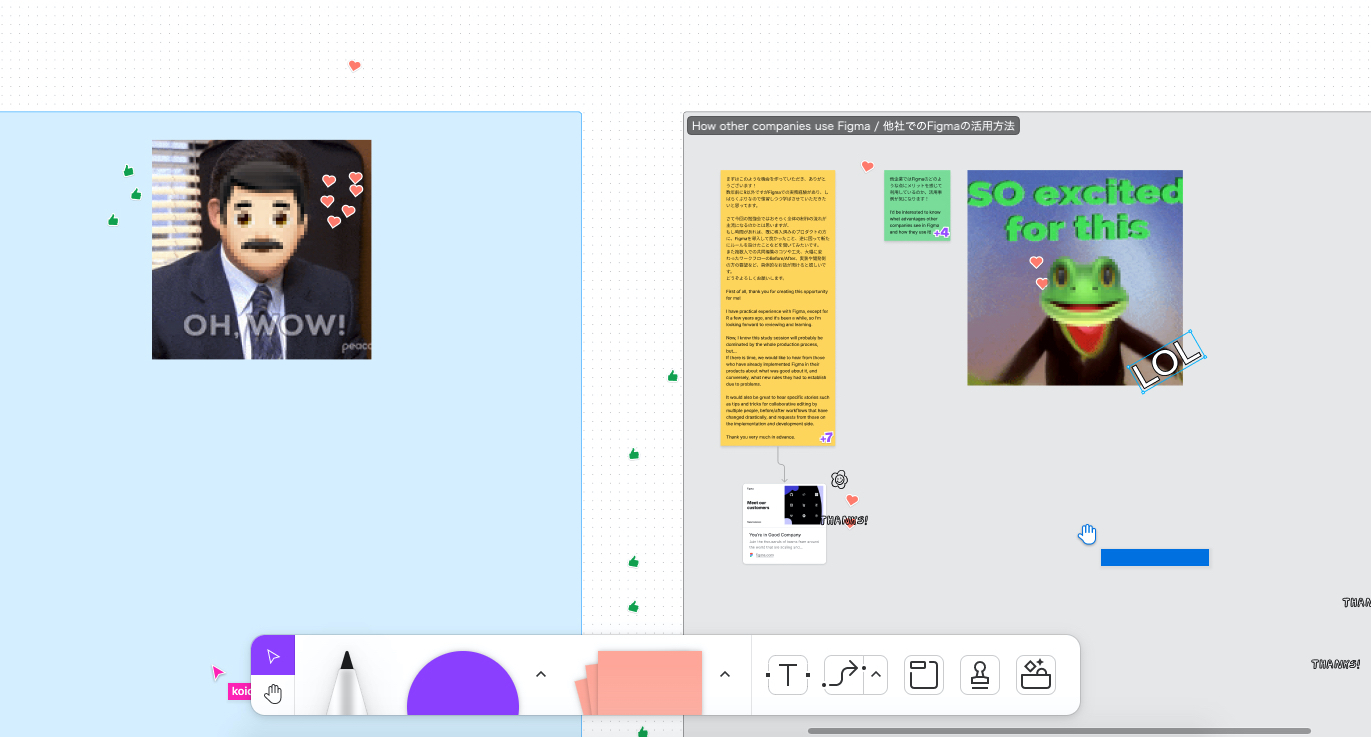Screen dimensions: 1371x737
Task: Choose the purple circle shape tool
Action: click(x=463, y=684)
